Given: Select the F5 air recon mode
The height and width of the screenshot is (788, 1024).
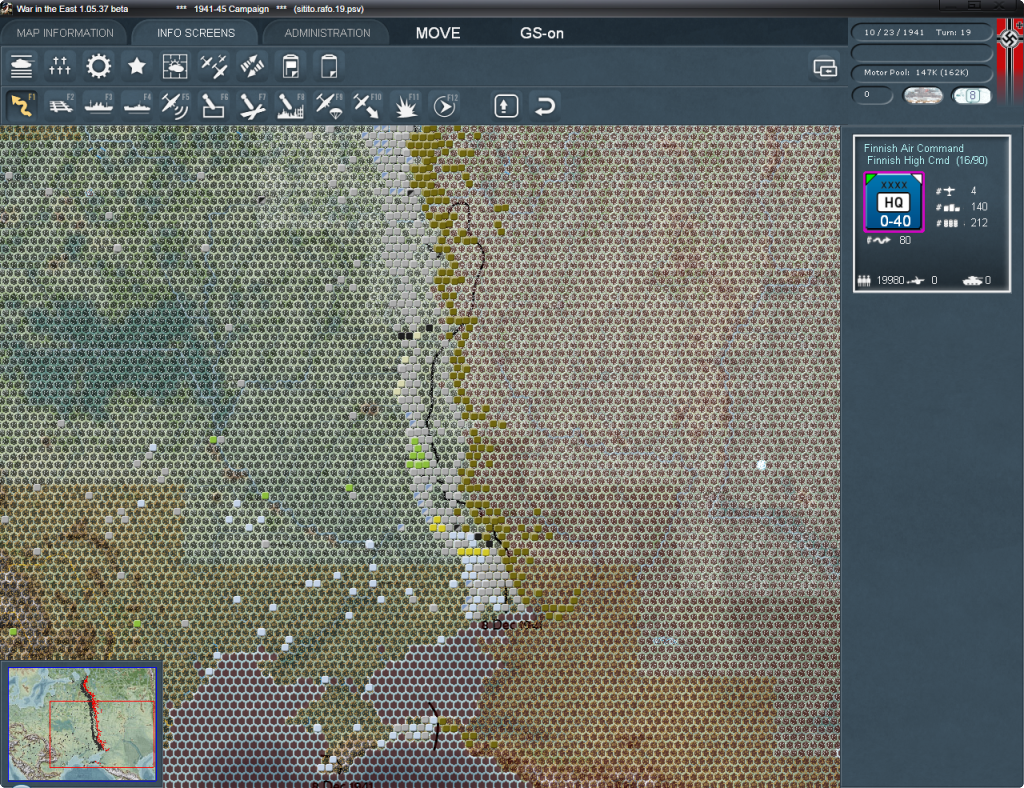Looking at the screenshot, I should (175, 106).
